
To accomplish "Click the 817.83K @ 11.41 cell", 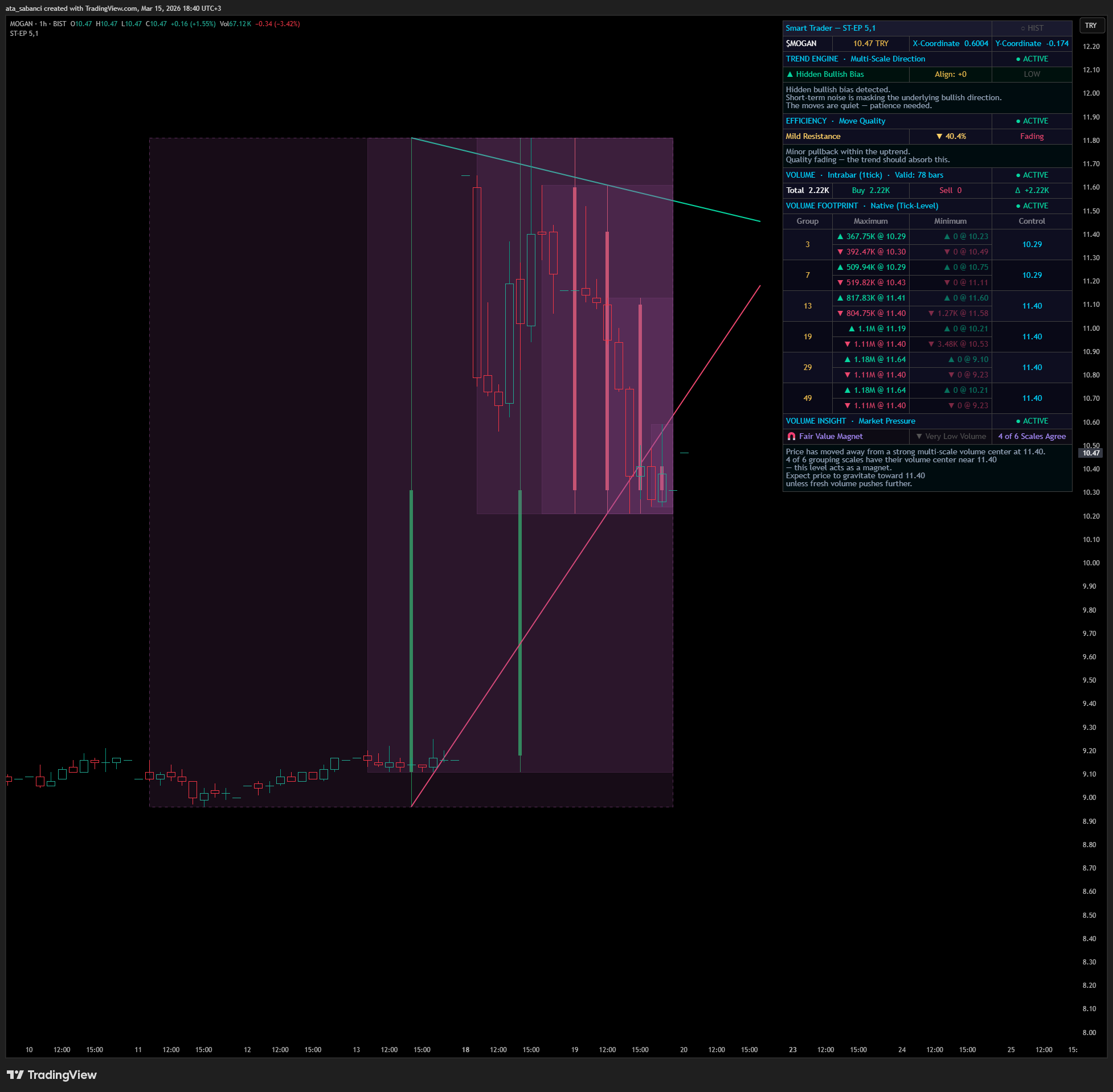I will point(871,298).
